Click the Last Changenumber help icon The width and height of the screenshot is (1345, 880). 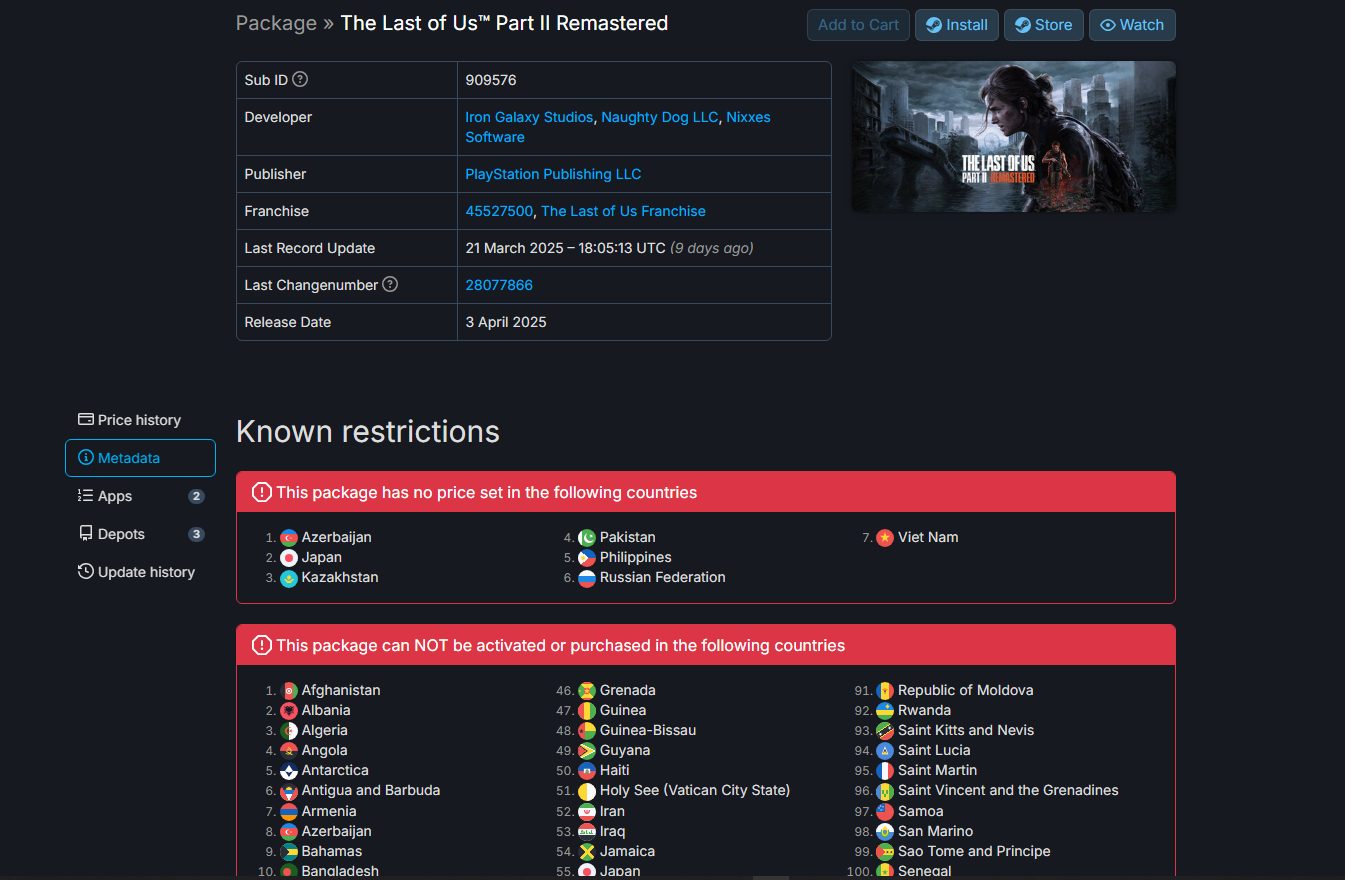390,284
